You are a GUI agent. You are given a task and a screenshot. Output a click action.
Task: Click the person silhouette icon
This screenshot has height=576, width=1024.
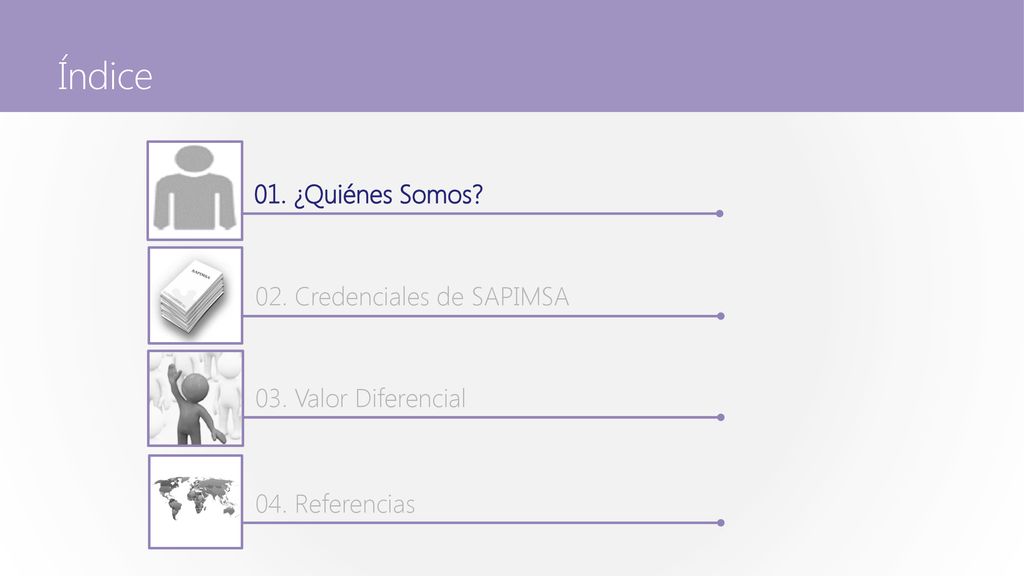tap(195, 191)
